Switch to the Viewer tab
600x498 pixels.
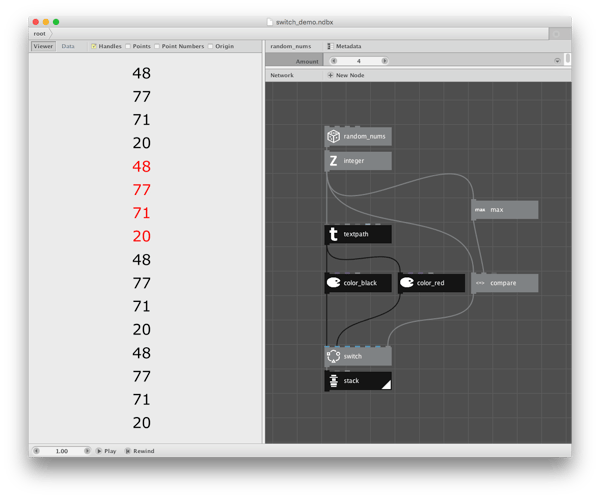[x=43, y=46]
